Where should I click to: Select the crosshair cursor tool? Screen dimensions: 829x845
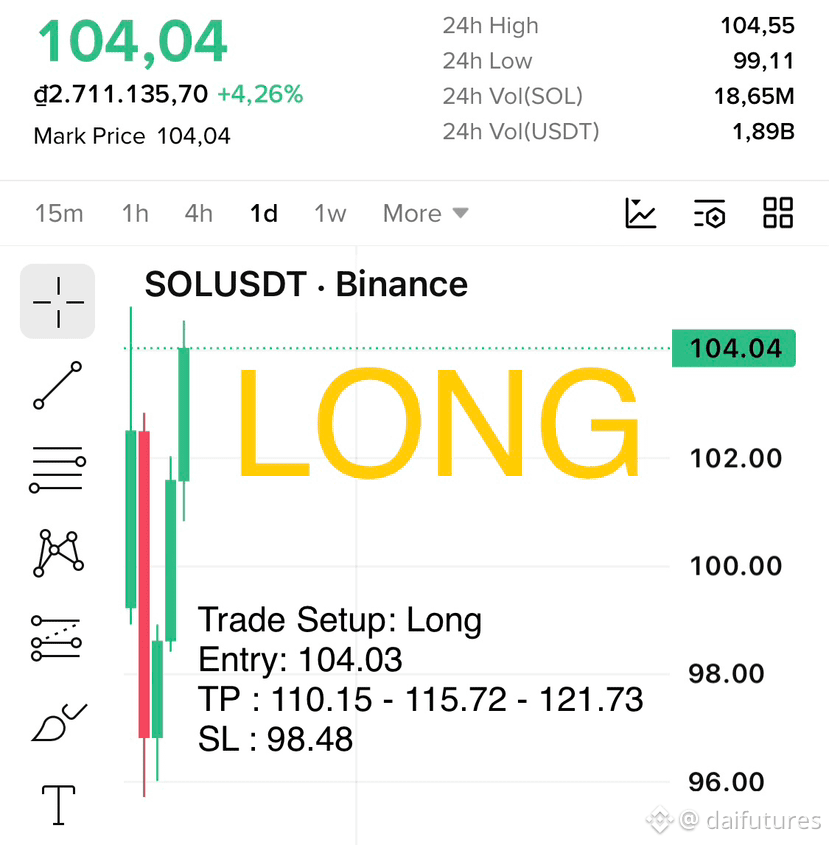coord(58,301)
